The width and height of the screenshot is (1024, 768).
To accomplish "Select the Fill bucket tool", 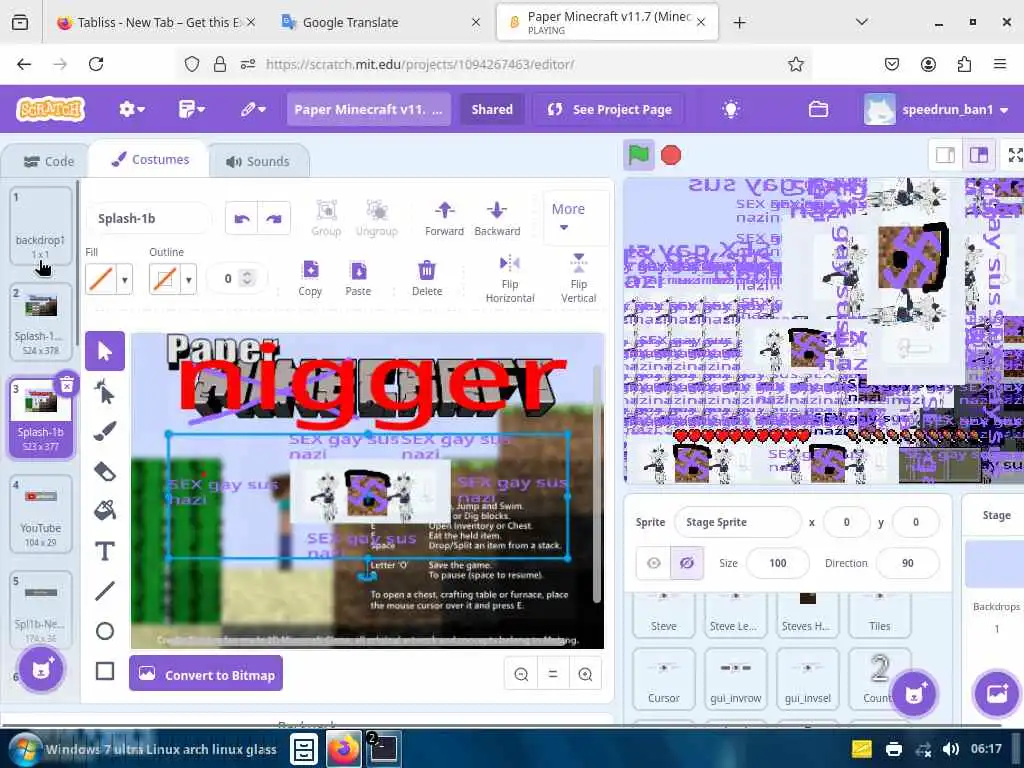I will tap(104, 511).
